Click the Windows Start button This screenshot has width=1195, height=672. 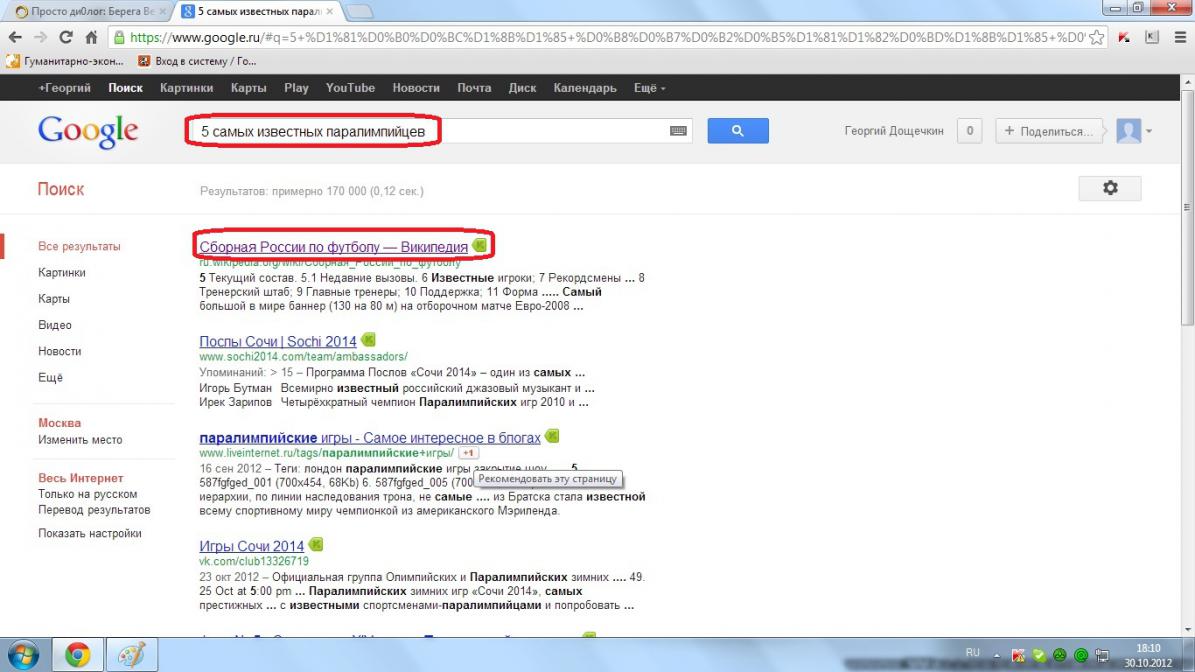tap(22, 655)
